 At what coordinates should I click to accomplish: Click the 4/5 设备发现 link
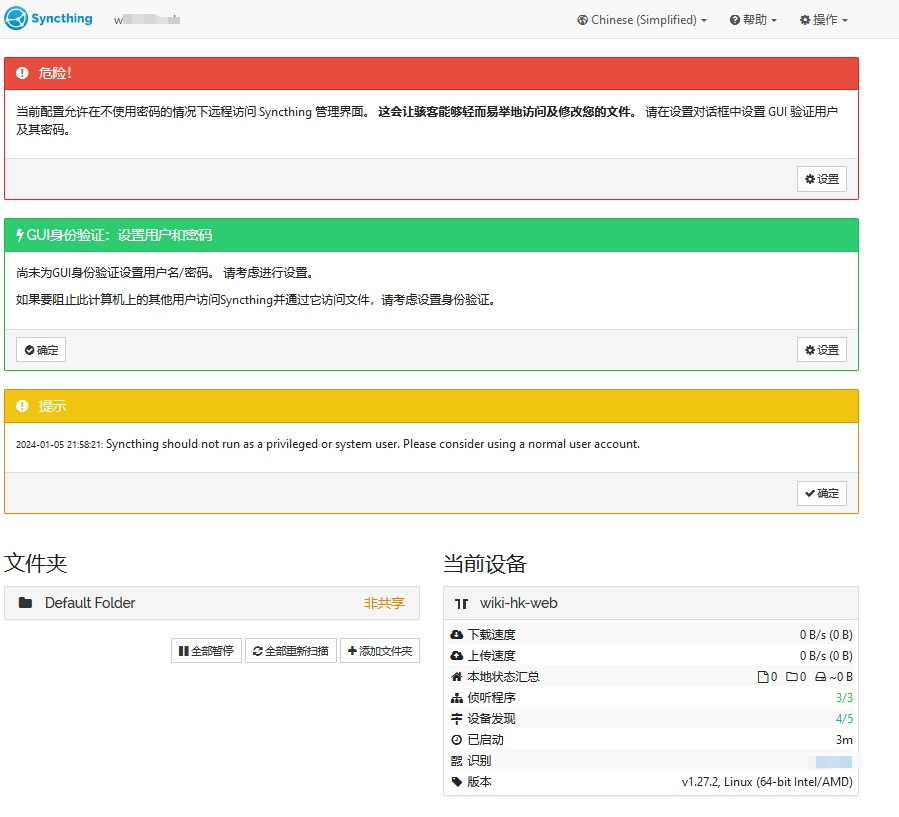(843, 718)
